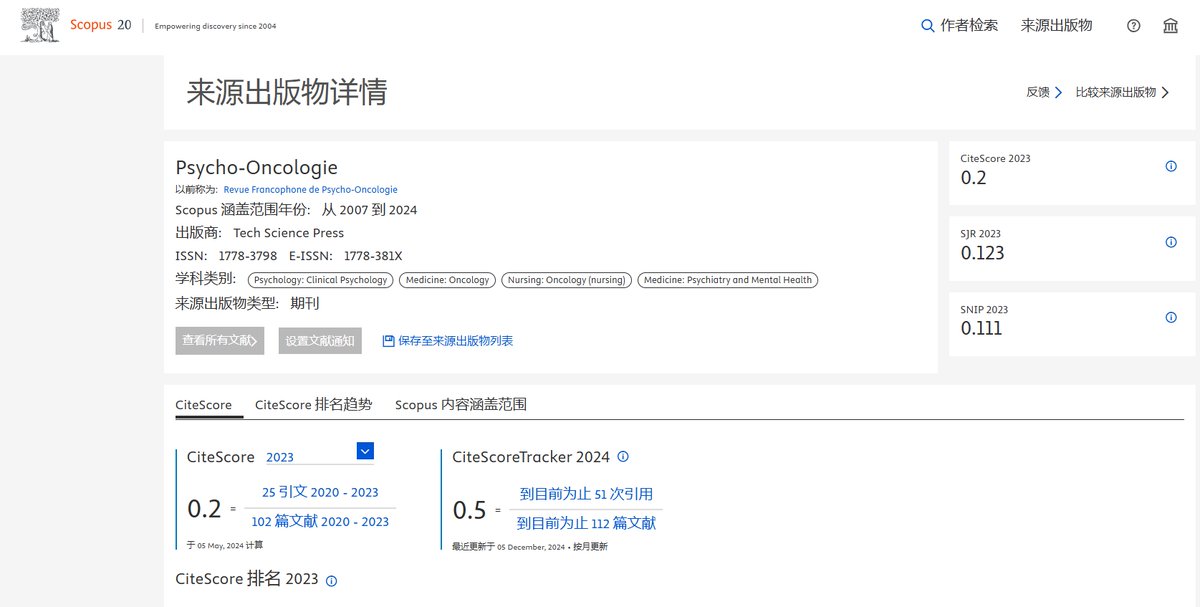Open 来源出版物 in top navigation
Image resolution: width=1200 pixels, height=607 pixels.
1056,26
